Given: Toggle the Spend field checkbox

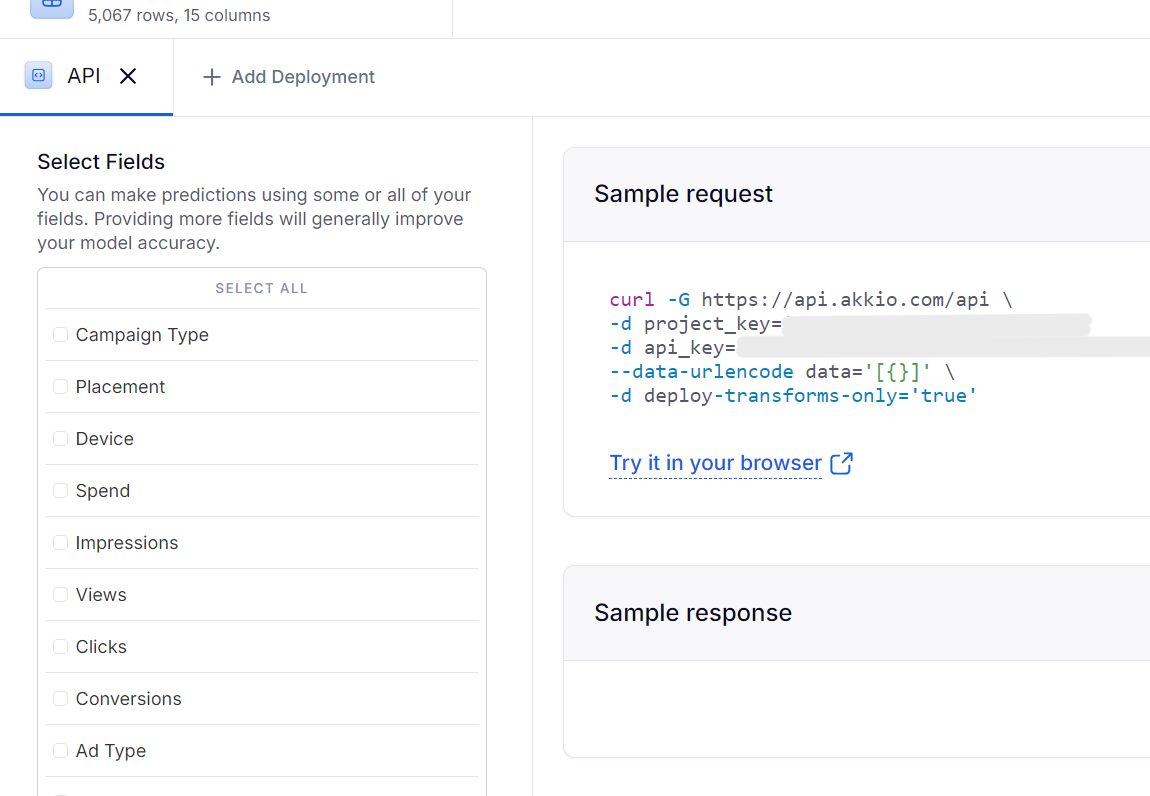Looking at the screenshot, I should tap(61, 491).
